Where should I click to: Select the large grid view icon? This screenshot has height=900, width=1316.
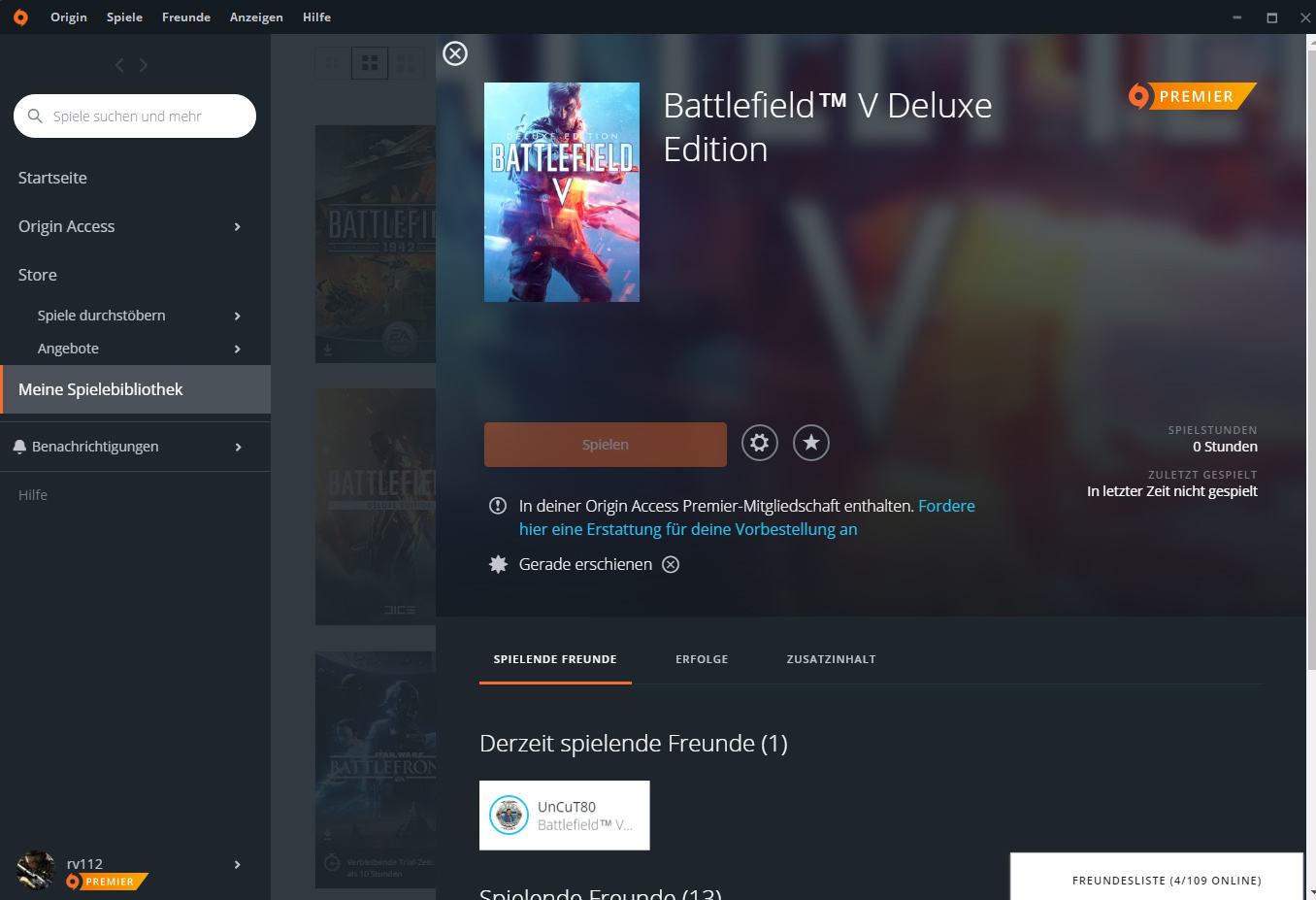tap(407, 63)
